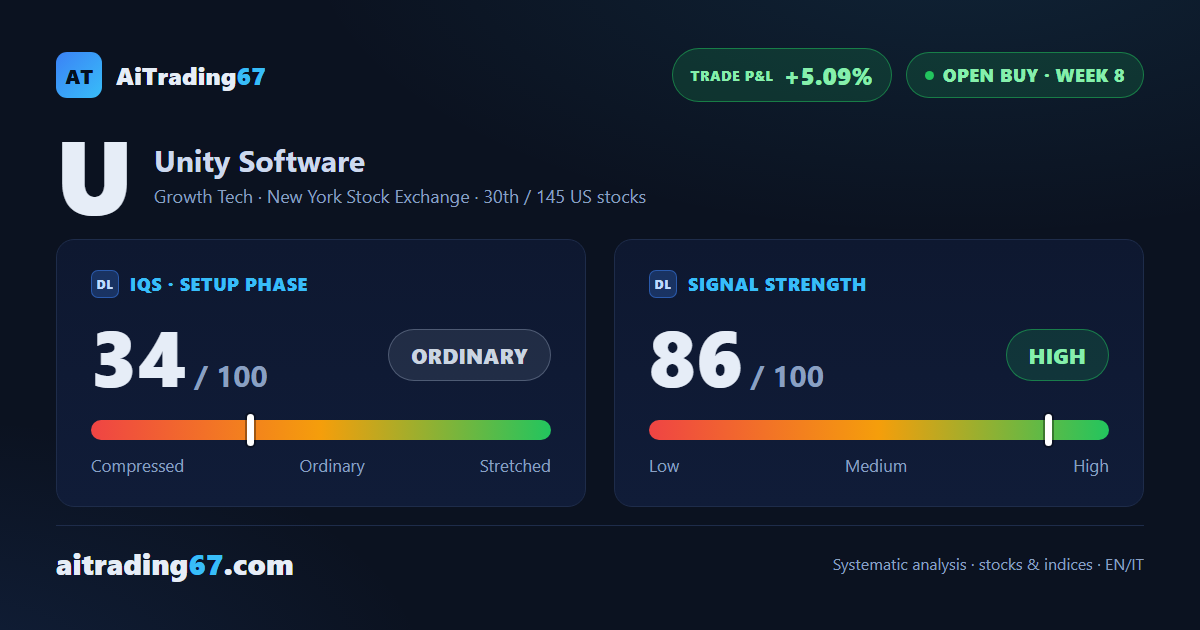Click the HIGH status pill
1200x630 pixels.
[1057, 355]
